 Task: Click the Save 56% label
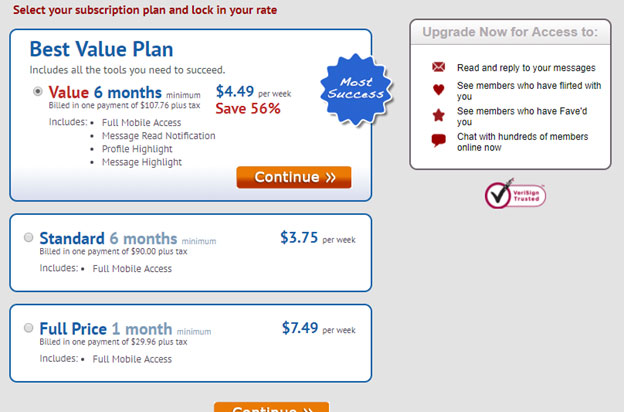[248, 109]
